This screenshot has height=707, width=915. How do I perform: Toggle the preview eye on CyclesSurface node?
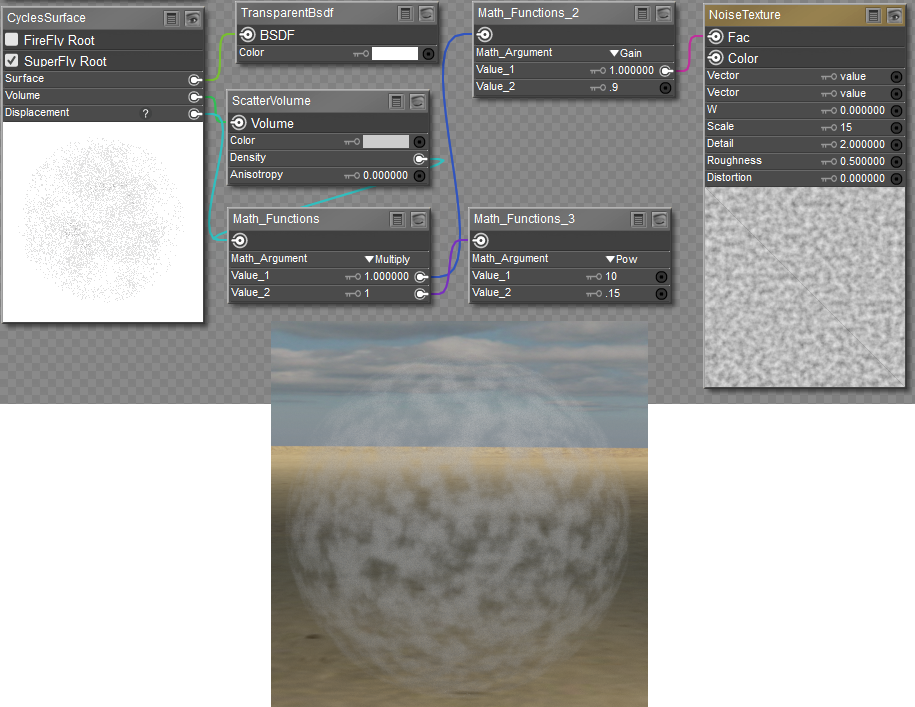(x=193, y=18)
